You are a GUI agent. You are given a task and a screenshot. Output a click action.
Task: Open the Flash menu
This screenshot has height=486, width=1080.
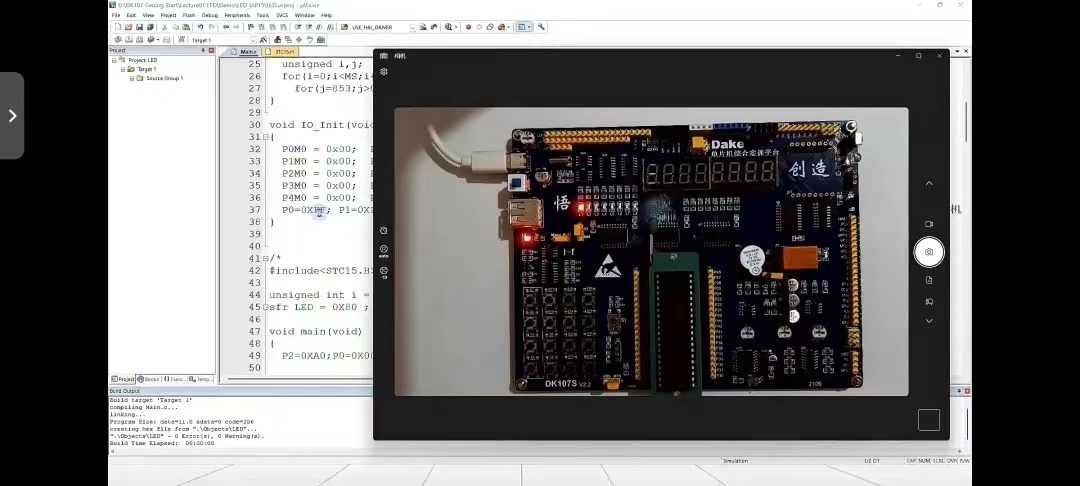click(188, 15)
